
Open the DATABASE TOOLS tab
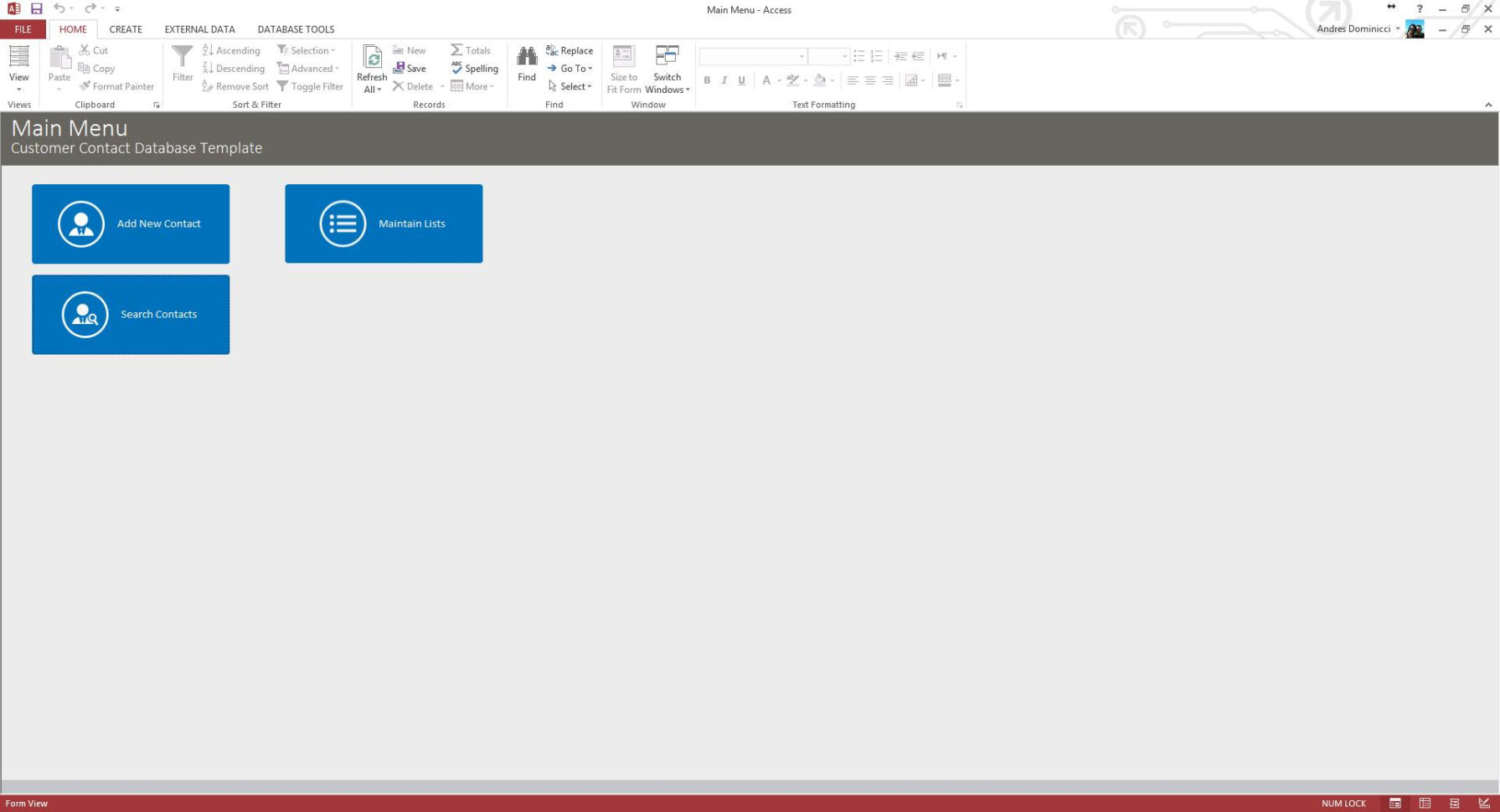[296, 28]
